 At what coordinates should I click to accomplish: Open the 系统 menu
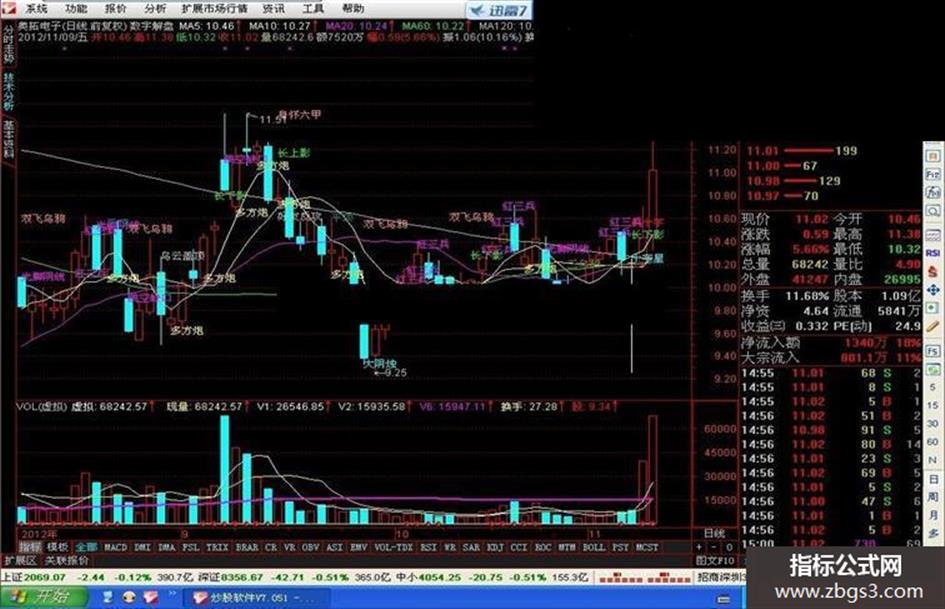[37, 8]
